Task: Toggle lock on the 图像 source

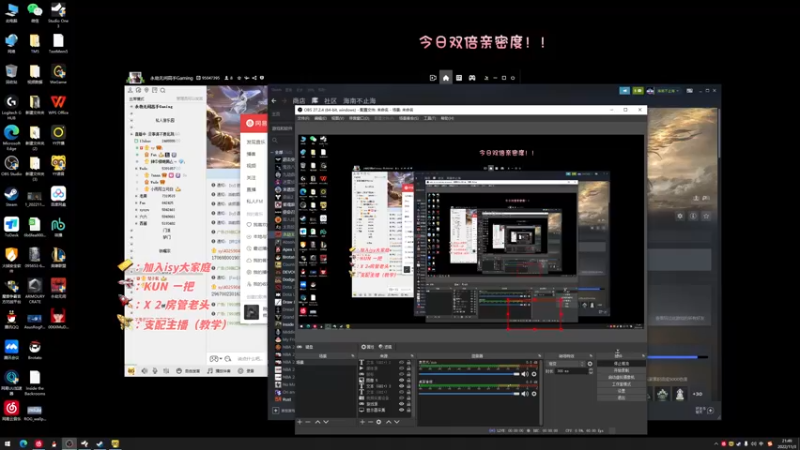Action: pos(409,380)
